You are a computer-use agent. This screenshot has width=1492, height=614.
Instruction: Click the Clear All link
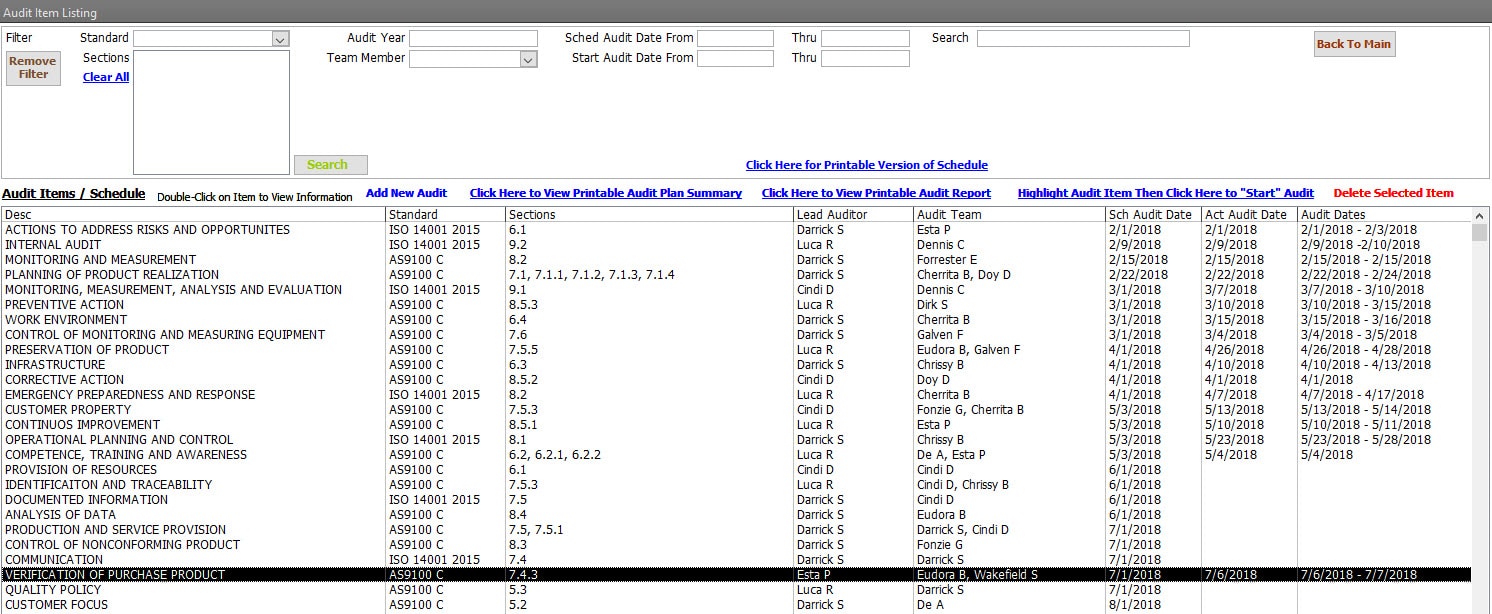106,77
